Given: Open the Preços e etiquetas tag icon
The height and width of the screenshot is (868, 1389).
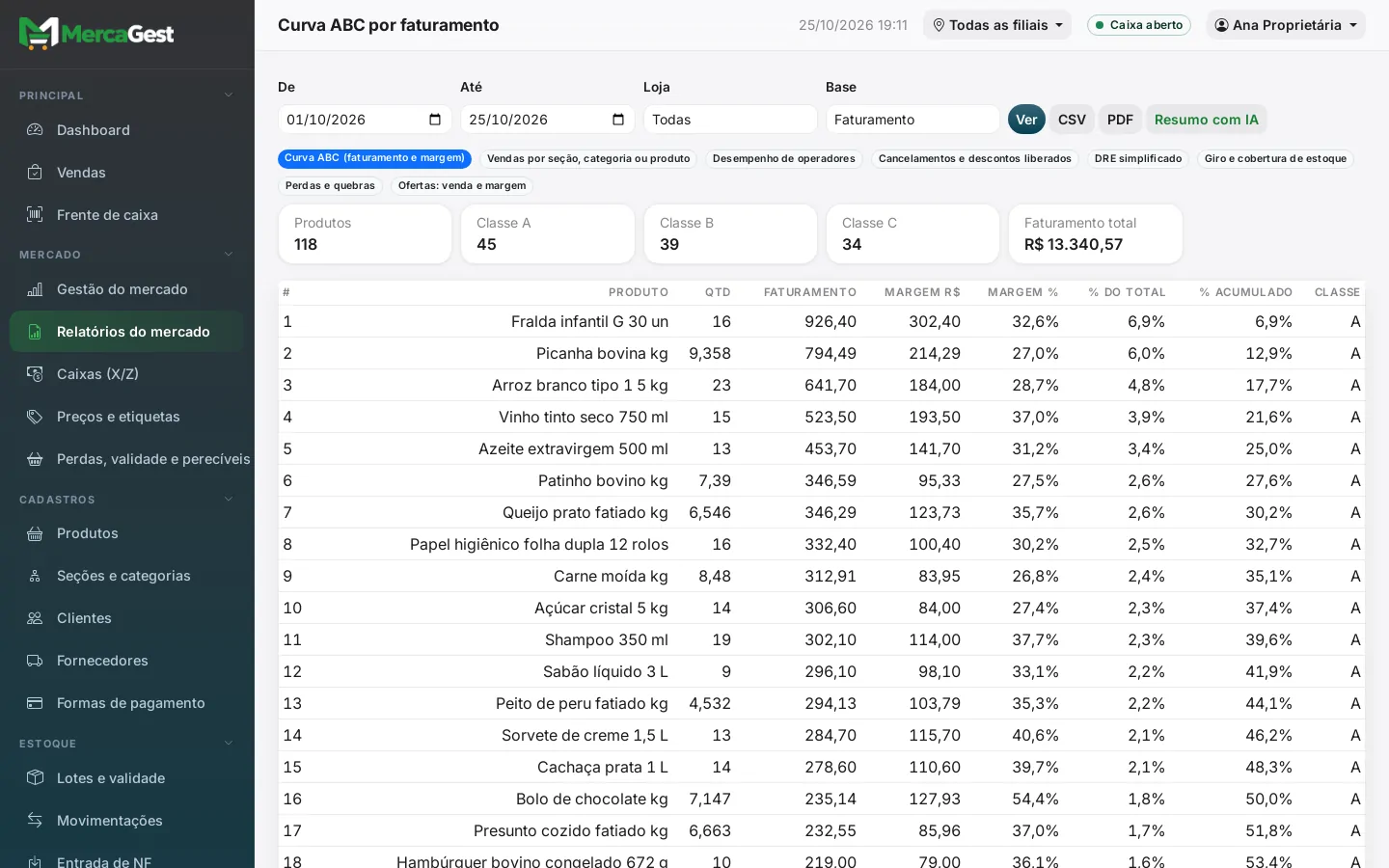Looking at the screenshot, I should 35,417.
